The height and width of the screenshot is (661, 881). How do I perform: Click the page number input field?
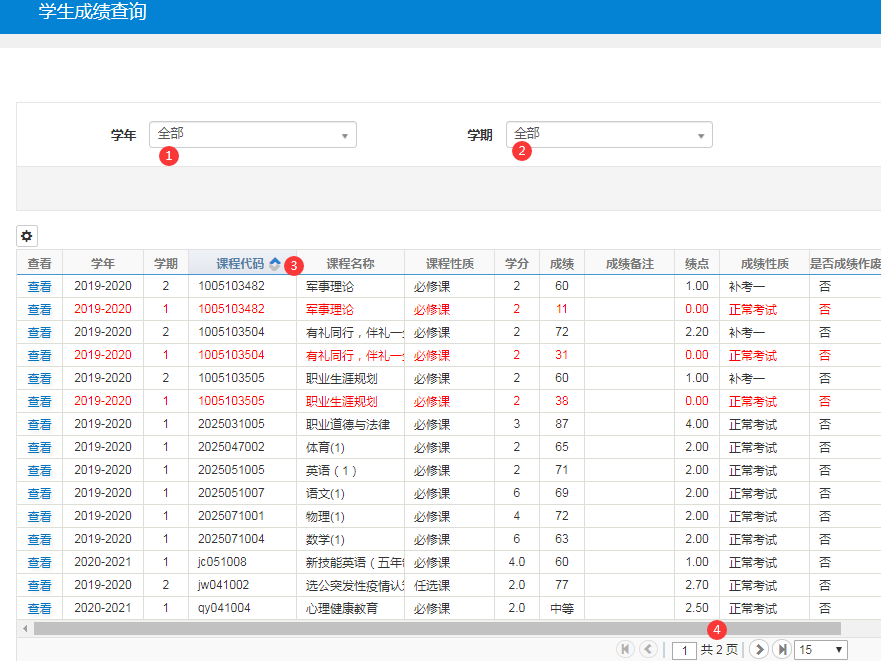click(x=684, y=651)
